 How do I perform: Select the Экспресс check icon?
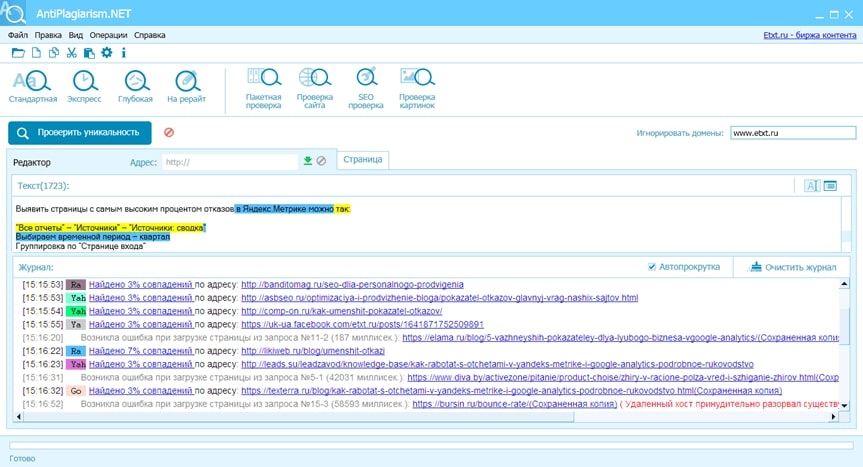coord(84,86)
